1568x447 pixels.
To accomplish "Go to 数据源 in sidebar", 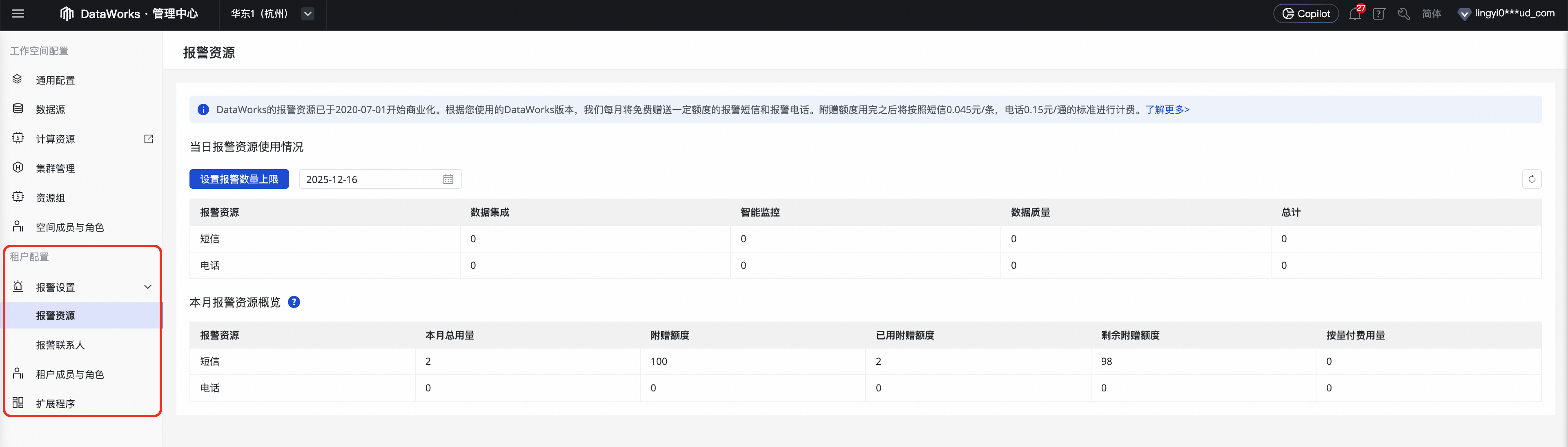I will coord(51,110).
